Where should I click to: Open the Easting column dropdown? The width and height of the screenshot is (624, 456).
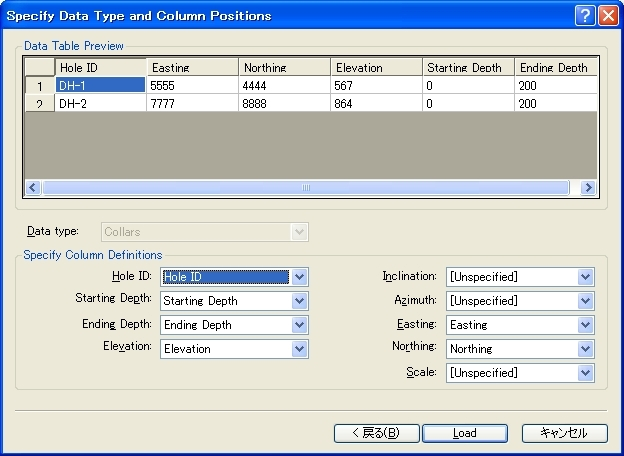(x=586, y=325)
